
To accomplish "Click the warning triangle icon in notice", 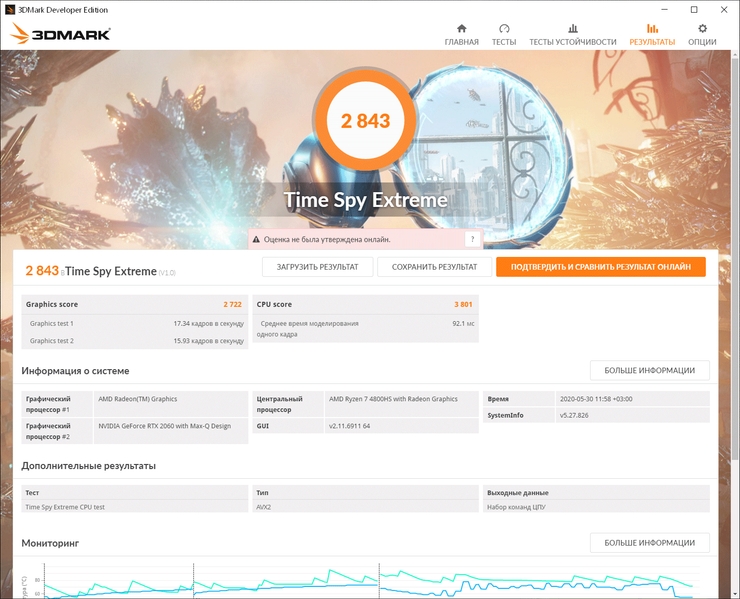I will click(x=256, y=239).
